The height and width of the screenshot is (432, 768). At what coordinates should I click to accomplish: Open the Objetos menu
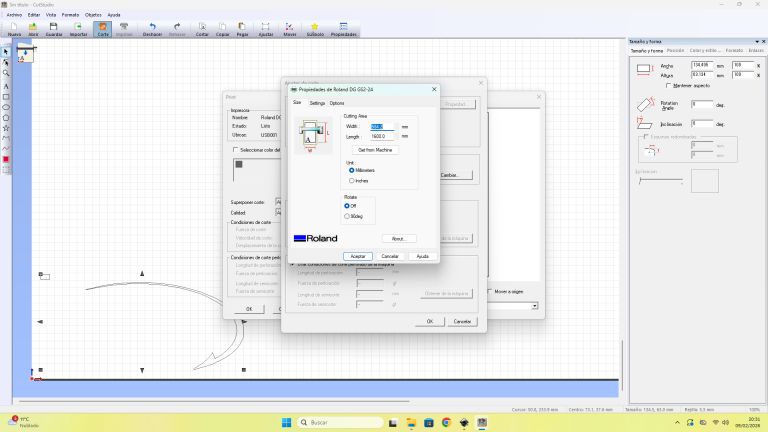coord(93,15)
